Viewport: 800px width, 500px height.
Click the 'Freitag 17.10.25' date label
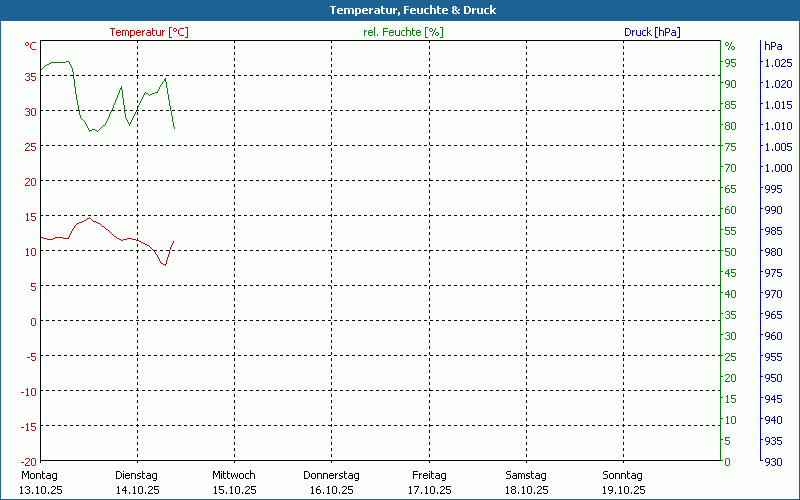429,482
